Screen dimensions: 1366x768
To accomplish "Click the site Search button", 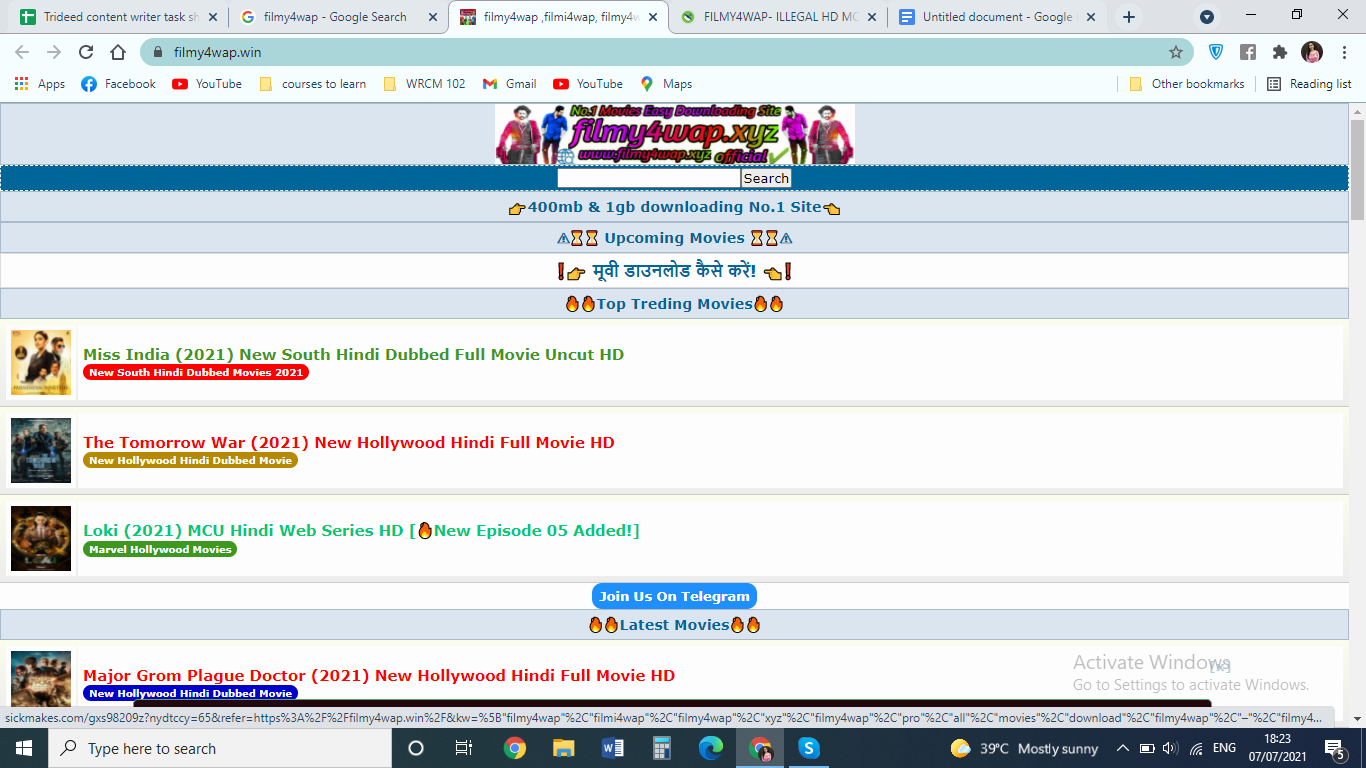I will pos(766,178).
